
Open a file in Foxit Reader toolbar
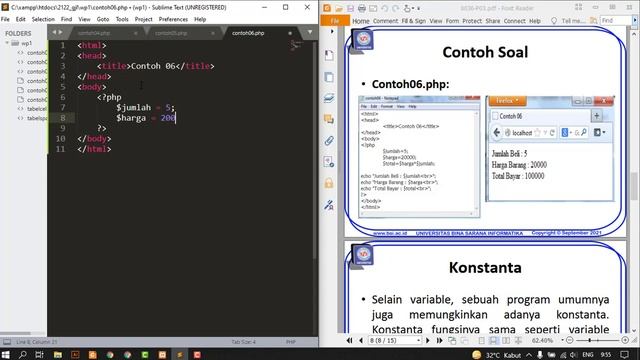pos(339,8)
